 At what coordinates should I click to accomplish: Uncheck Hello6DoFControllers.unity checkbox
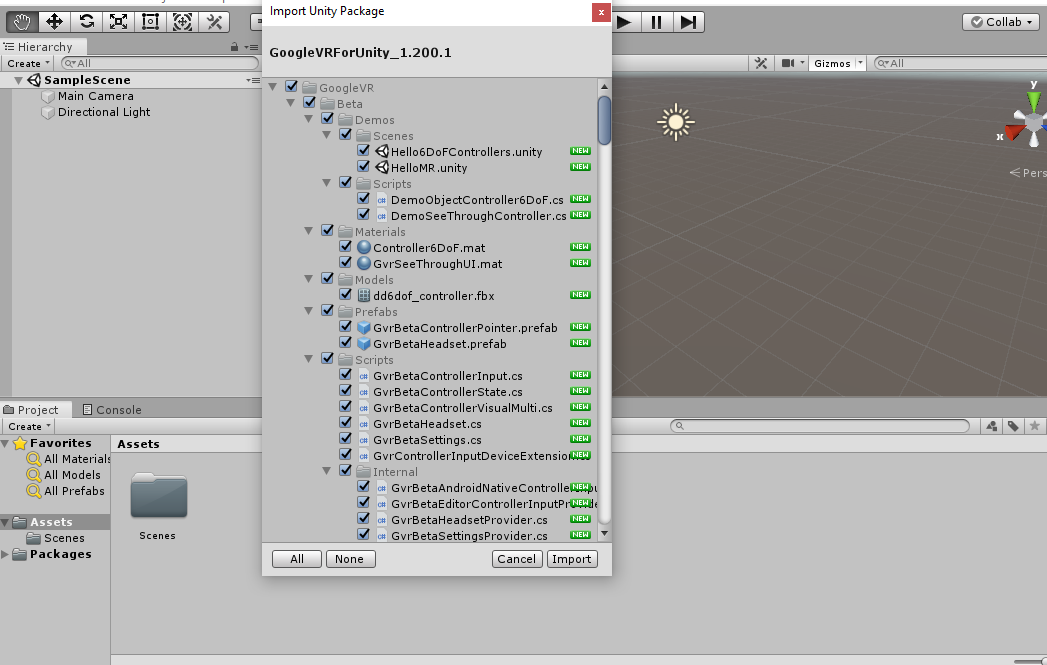pos(363,150)
